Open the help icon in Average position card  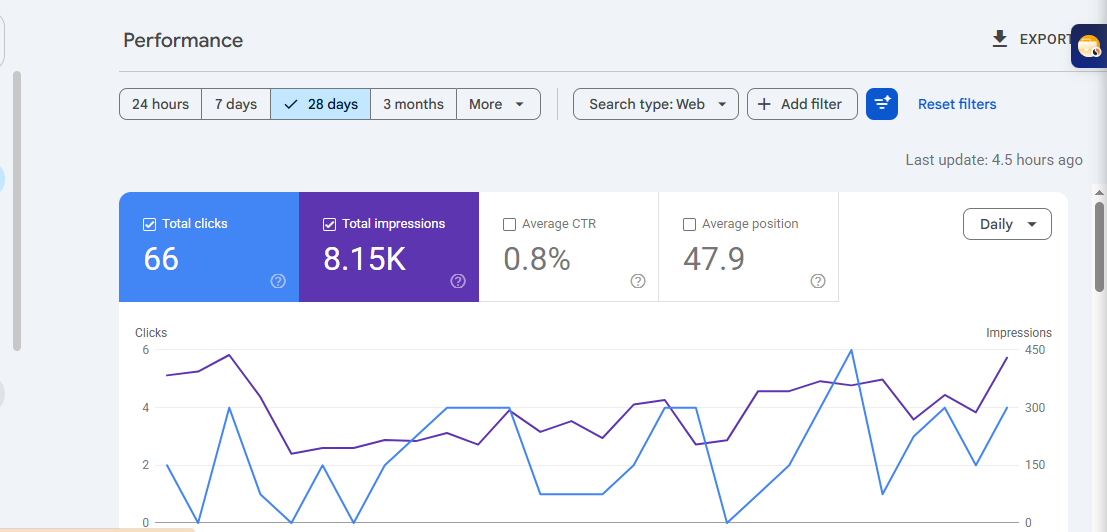pos(818,282)
